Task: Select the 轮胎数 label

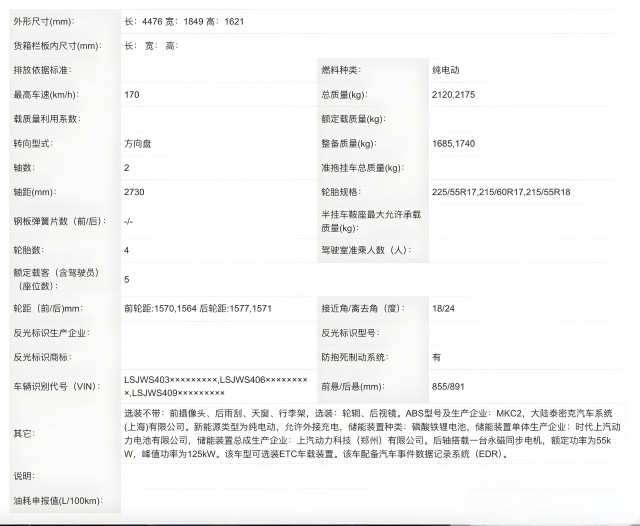Action: [28, 250]
